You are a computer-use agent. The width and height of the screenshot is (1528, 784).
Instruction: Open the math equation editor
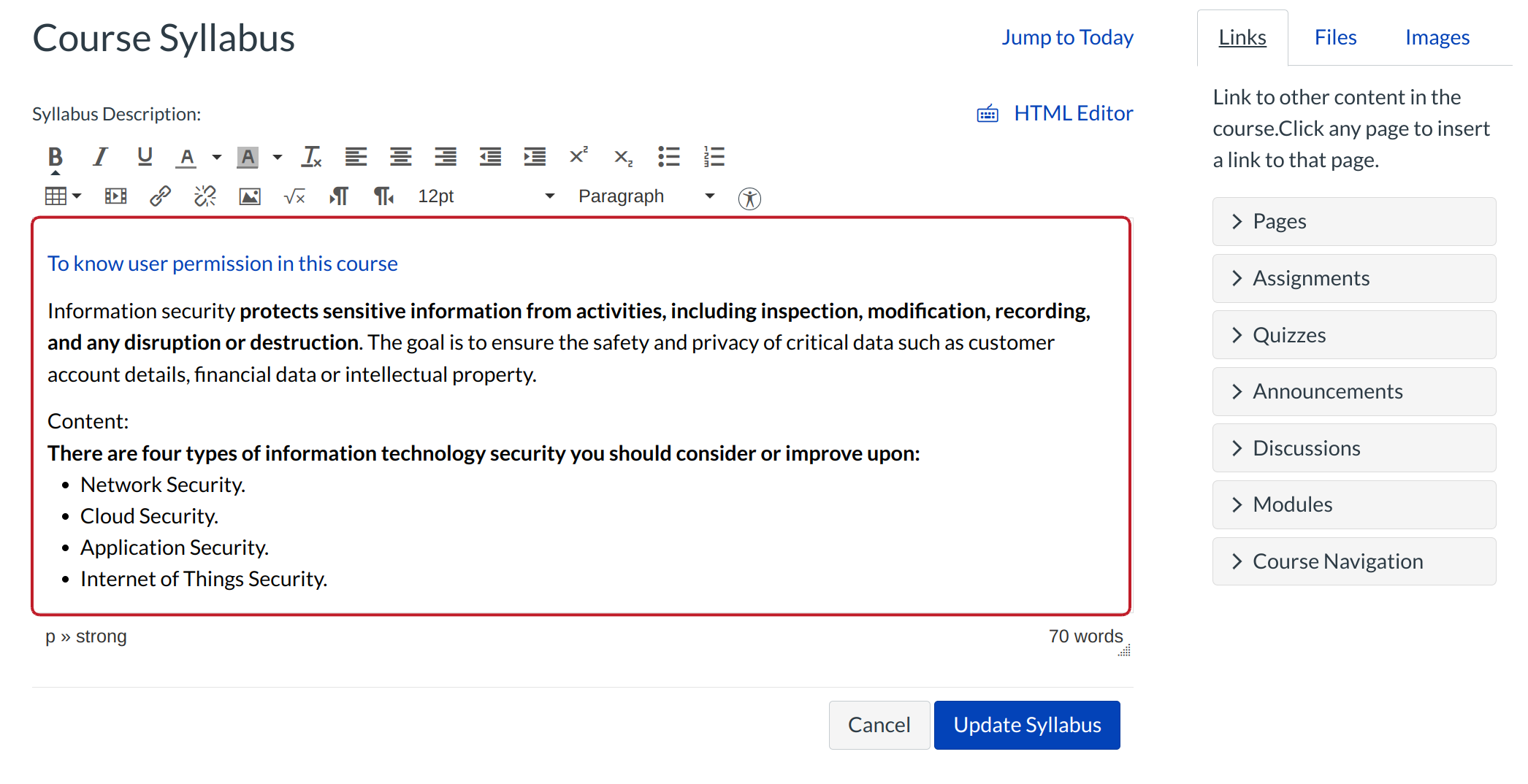pos(294,196)
